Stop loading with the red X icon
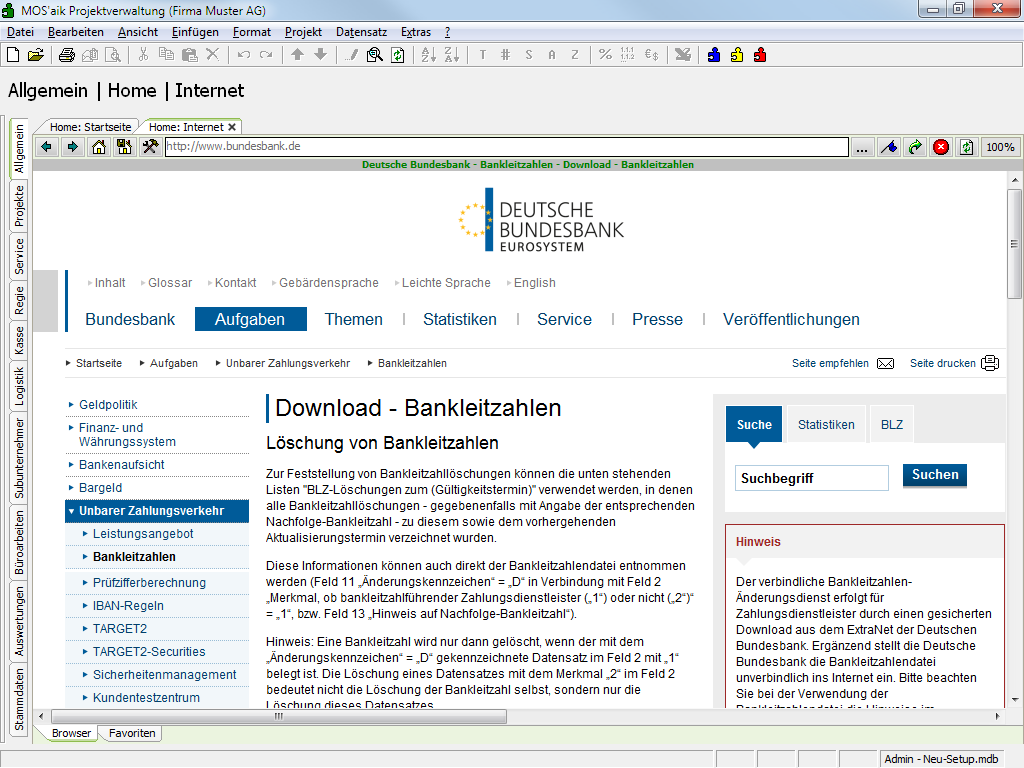The width and height of the screenshot is (1024, 768). pyautogui.click(x=941, y=148)
